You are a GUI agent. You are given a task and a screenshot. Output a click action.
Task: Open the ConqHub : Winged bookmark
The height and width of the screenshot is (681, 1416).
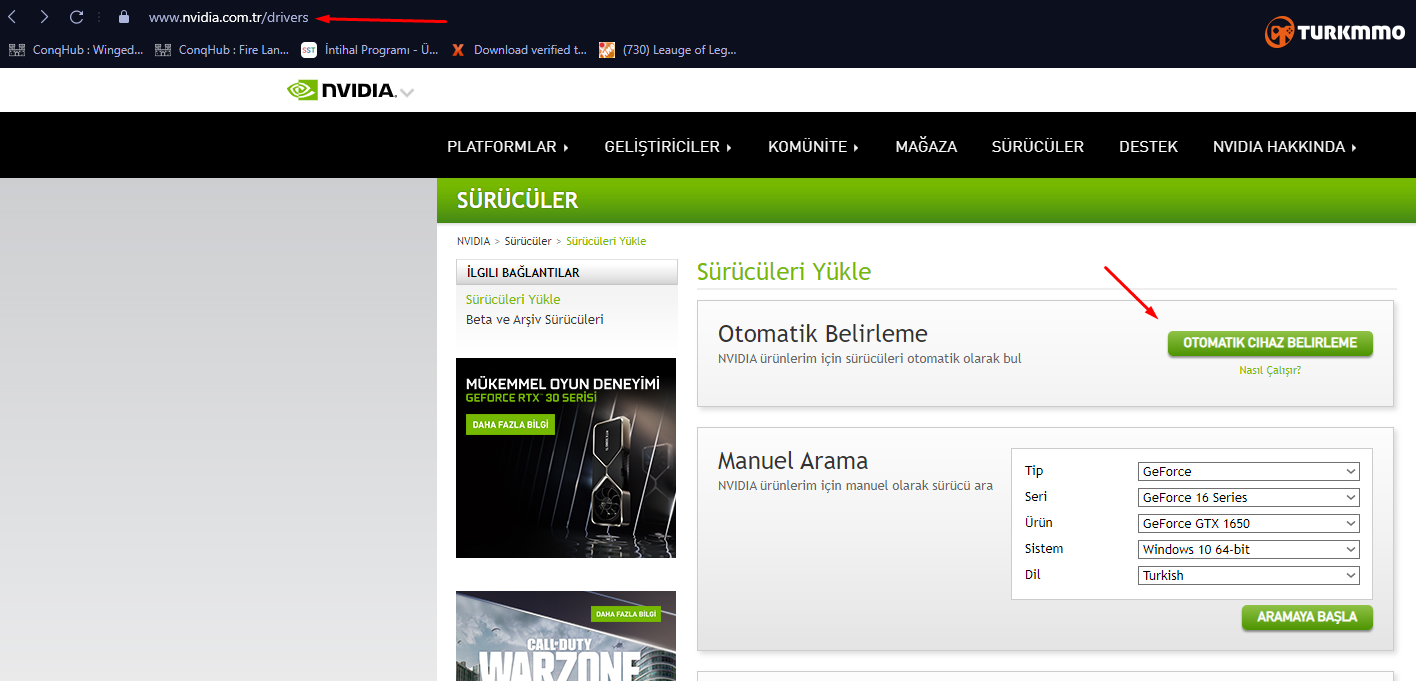(76, 50)
